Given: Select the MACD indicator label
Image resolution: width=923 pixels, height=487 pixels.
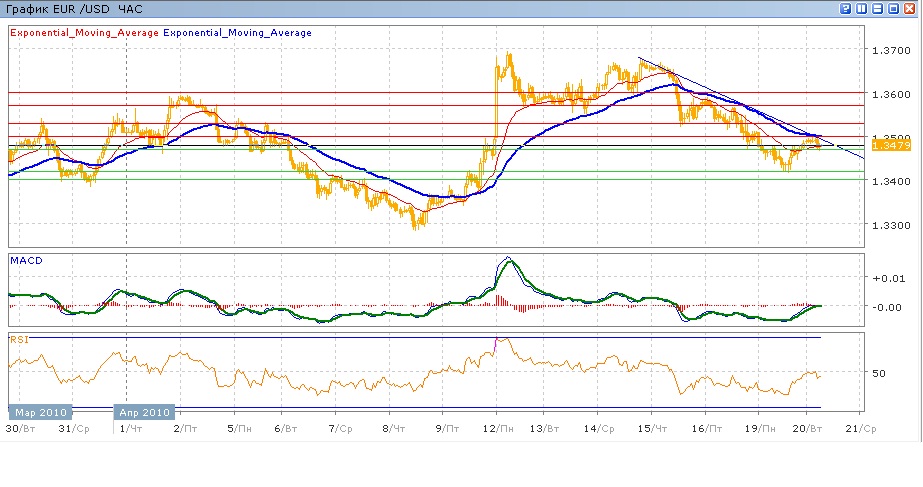Looking at the screenshot, I should 25,260.
